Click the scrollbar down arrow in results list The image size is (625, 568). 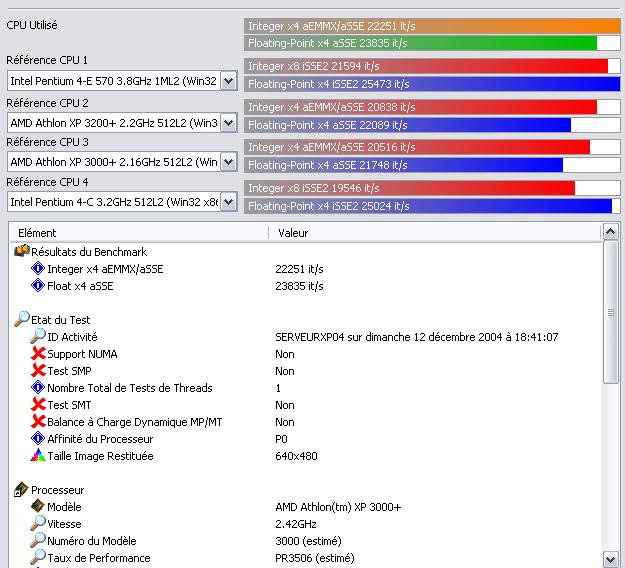click(611, 558)
